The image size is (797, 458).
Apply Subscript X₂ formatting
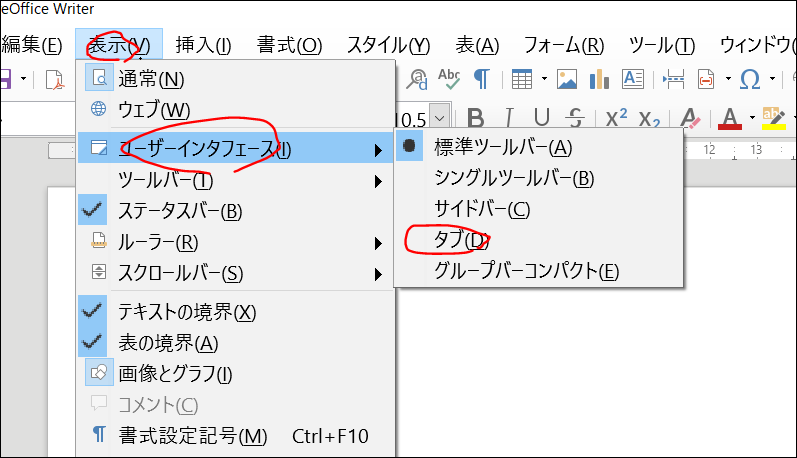pyautogui.click(x=649, y=119)
